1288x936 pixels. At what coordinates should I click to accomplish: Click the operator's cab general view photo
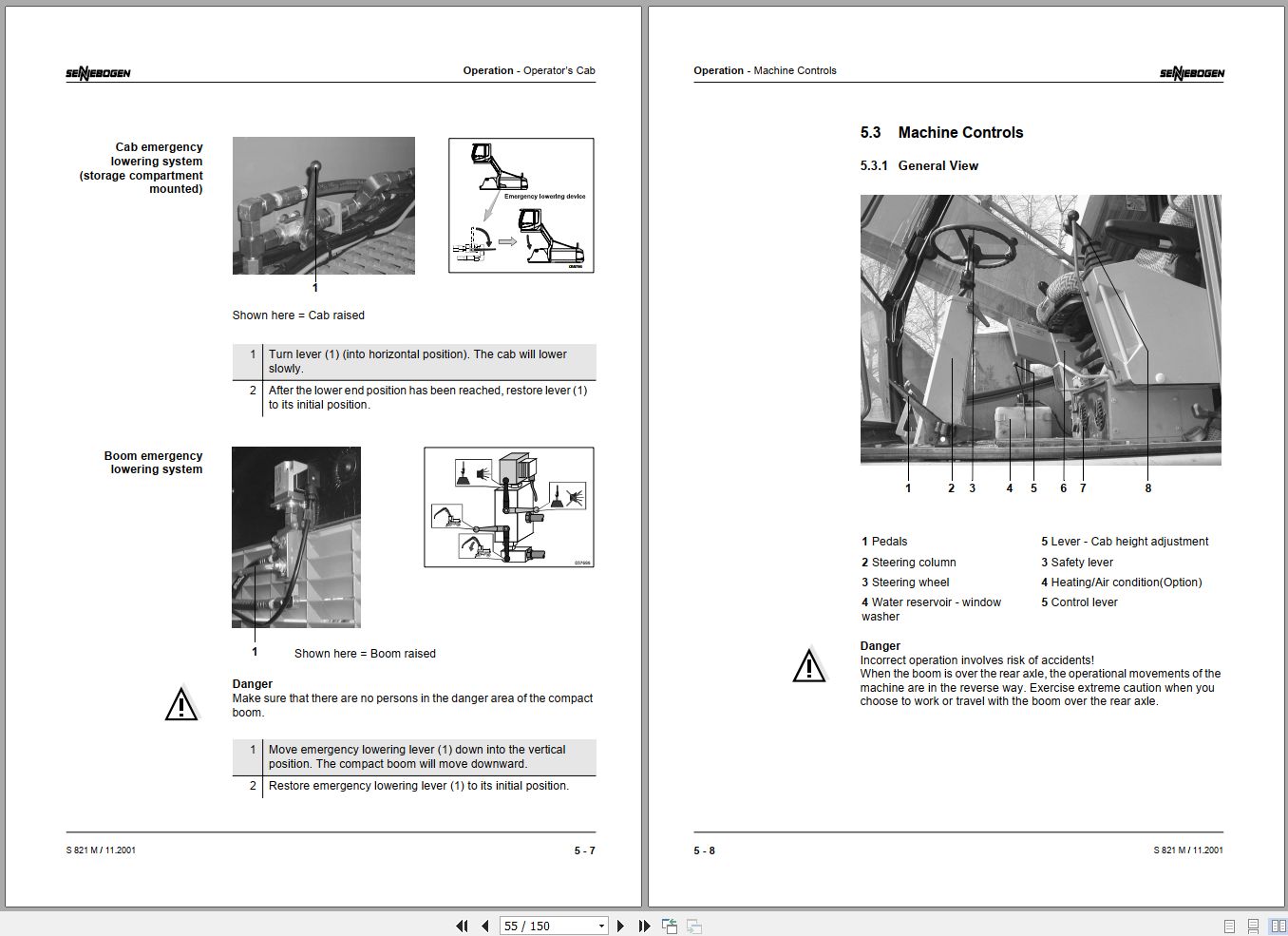coord(1041,330)
